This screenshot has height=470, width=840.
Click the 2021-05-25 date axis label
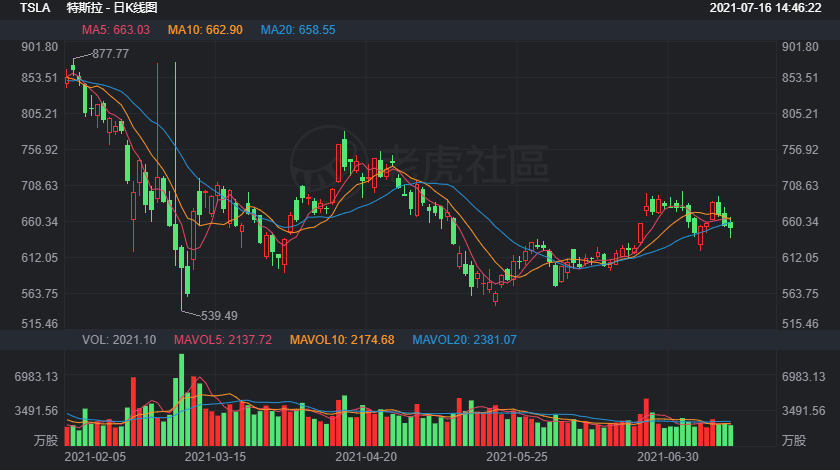point(517,457)
